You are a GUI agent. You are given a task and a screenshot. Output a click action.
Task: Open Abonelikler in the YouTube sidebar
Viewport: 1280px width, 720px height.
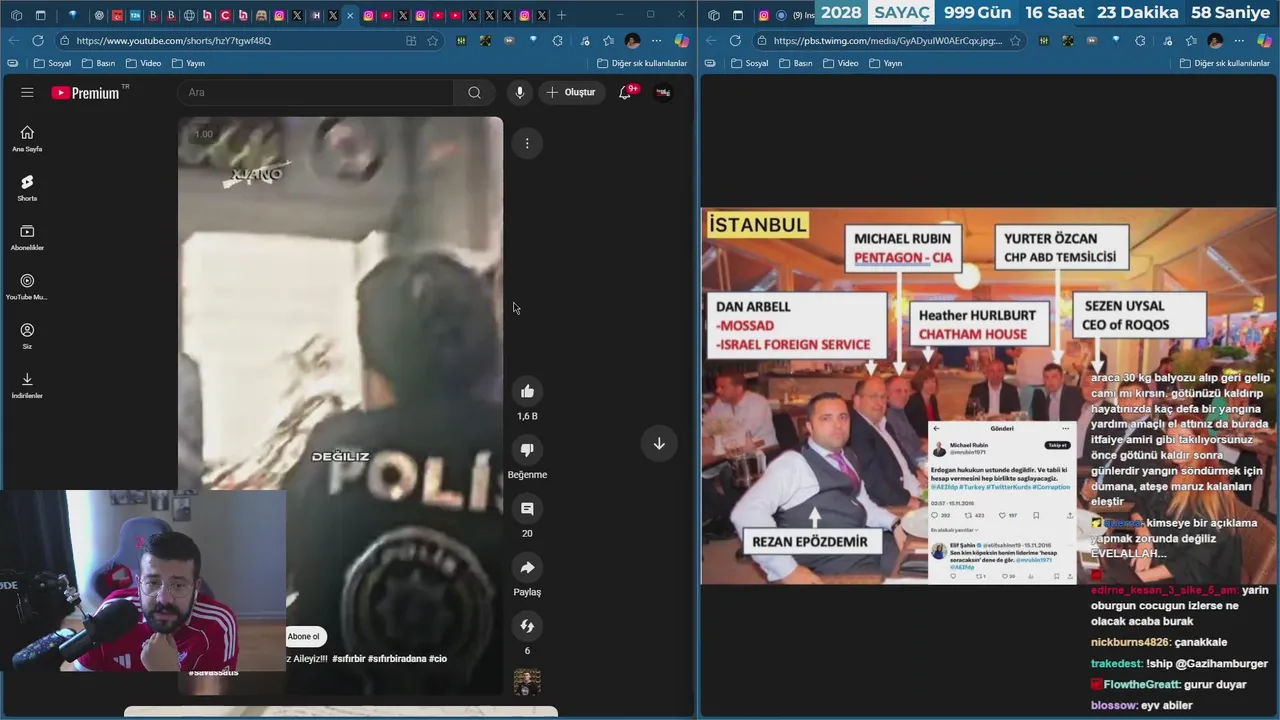(x=27, y=237)
